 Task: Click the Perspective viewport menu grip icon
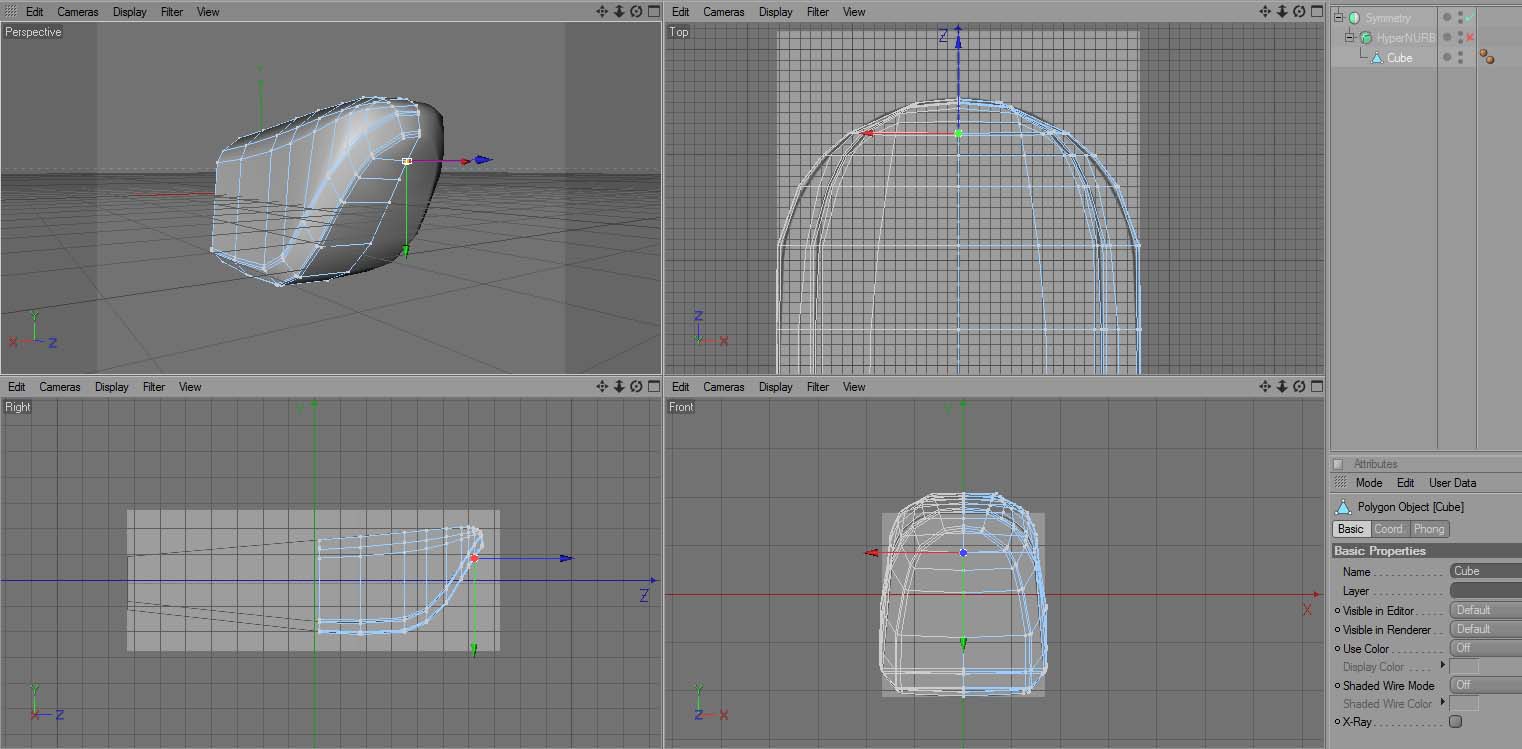pyautogui.click(x=11, y=11)
